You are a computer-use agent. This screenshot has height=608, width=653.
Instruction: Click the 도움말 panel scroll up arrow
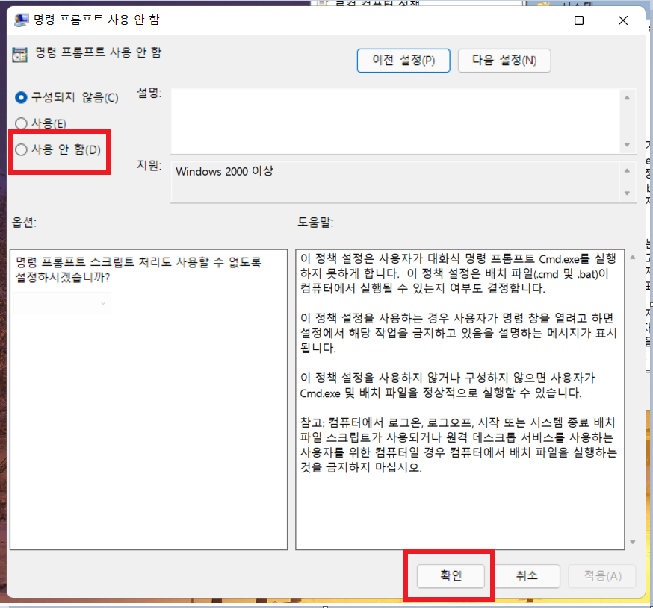[x=633, y=257]
